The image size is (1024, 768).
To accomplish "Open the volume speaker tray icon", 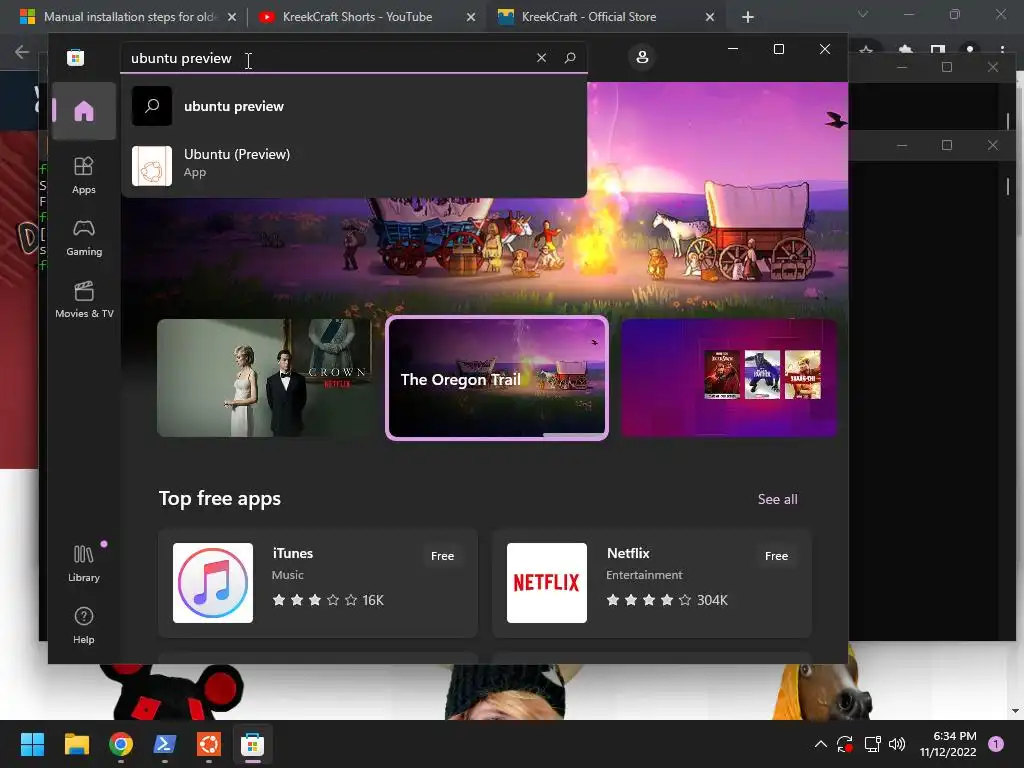I will pos(897,744).
